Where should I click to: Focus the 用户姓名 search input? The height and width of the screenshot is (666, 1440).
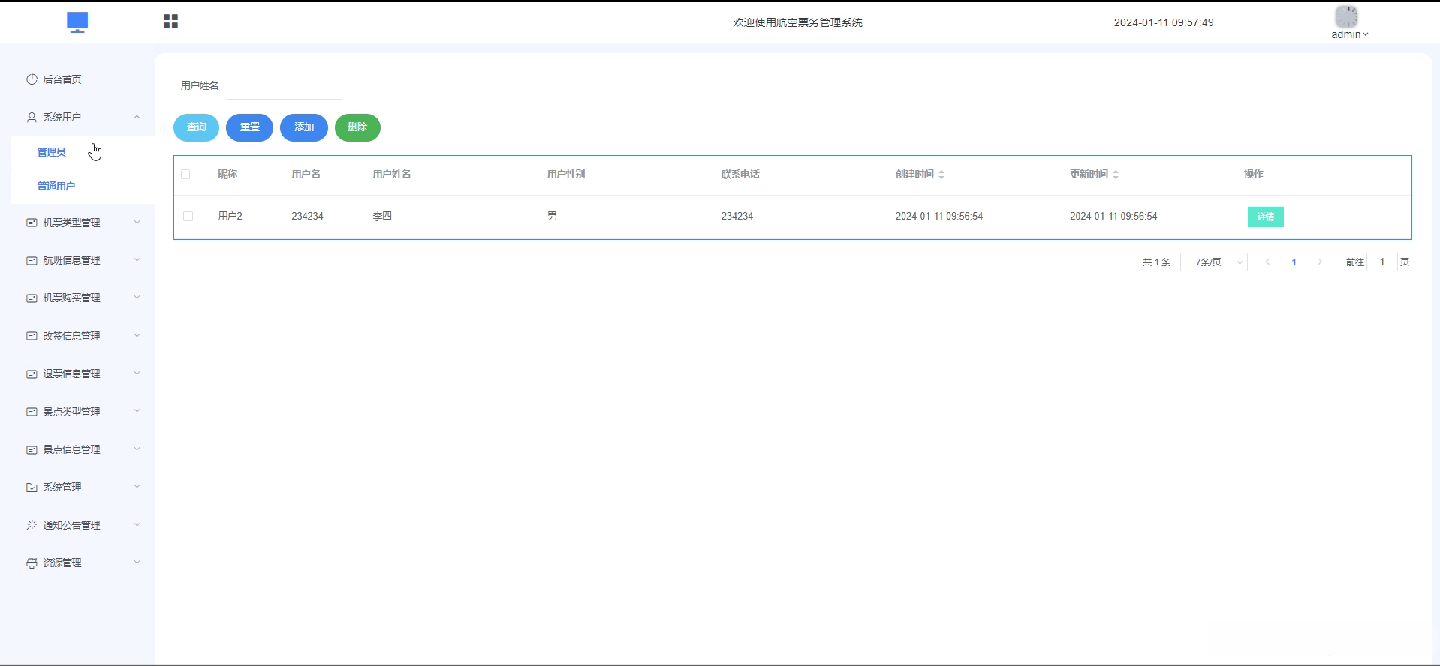tap(284, 86)
